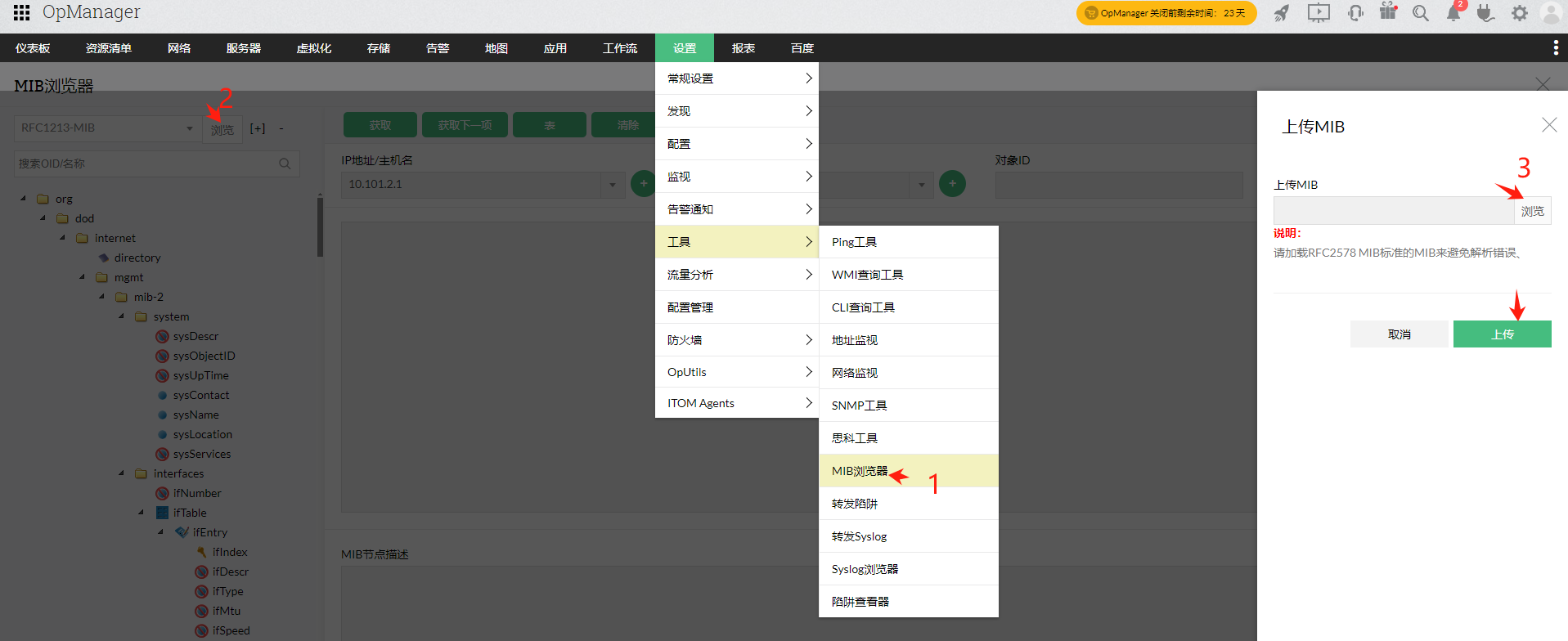Click the minus collapse all tree control
This screenshot has width=1568, height=641.
(281, 128)
